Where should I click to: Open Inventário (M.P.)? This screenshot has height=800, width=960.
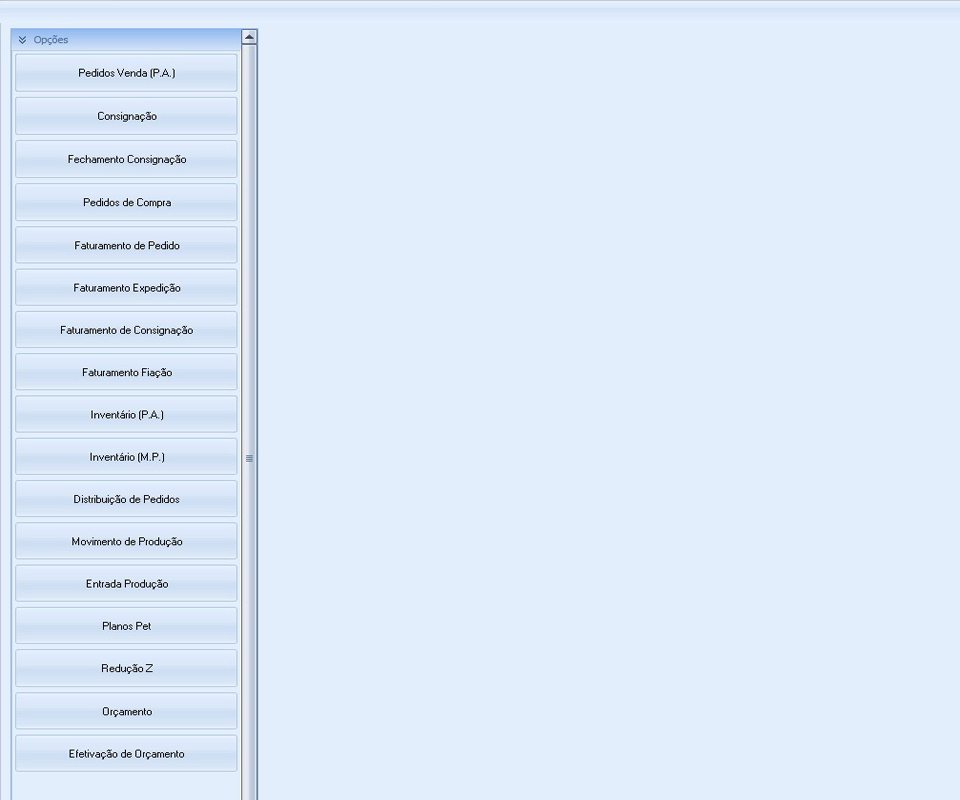pos(127,457)
